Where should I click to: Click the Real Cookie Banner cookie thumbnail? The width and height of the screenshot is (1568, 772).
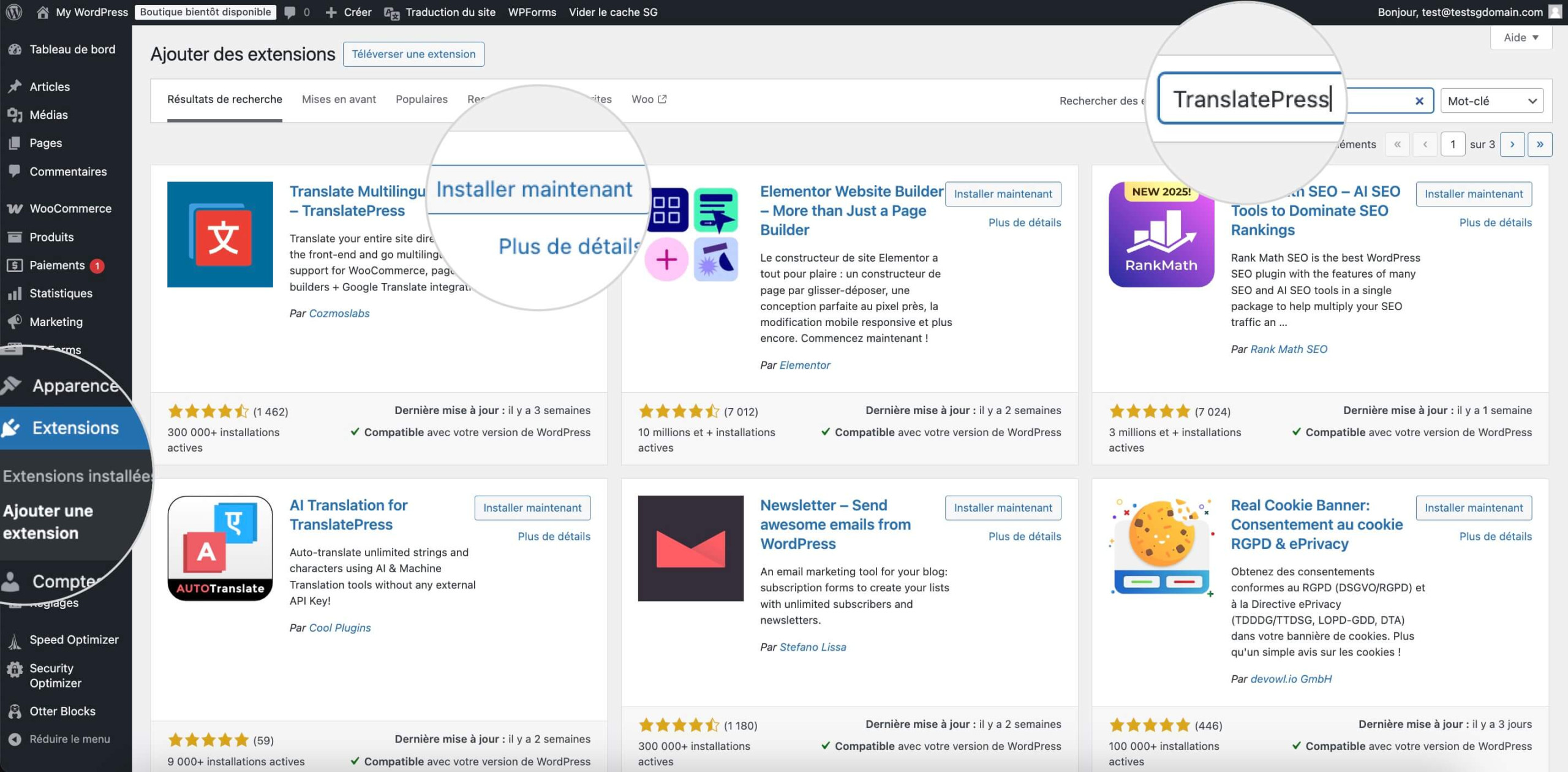(x=1161, y=548)
